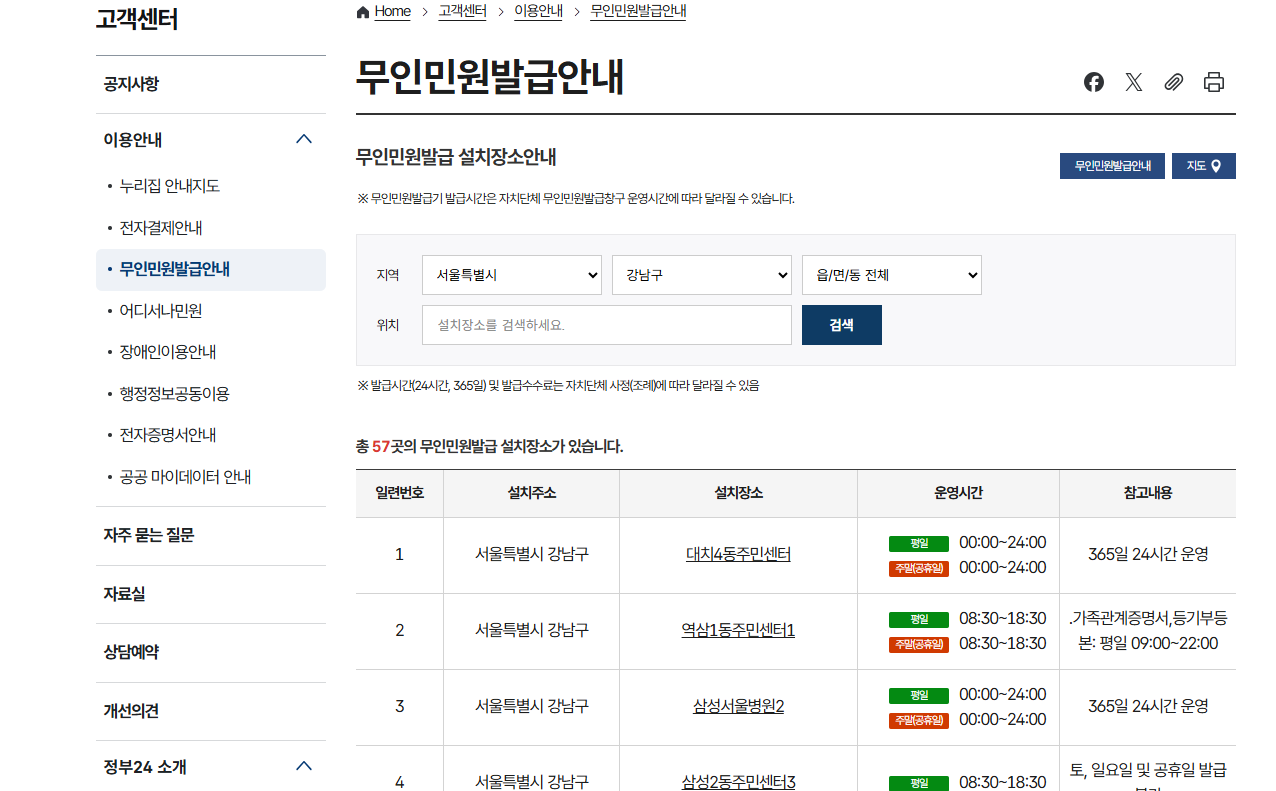Open the map with the 지도 pin button
The image size is (1276, 791).
(1204, 166)
